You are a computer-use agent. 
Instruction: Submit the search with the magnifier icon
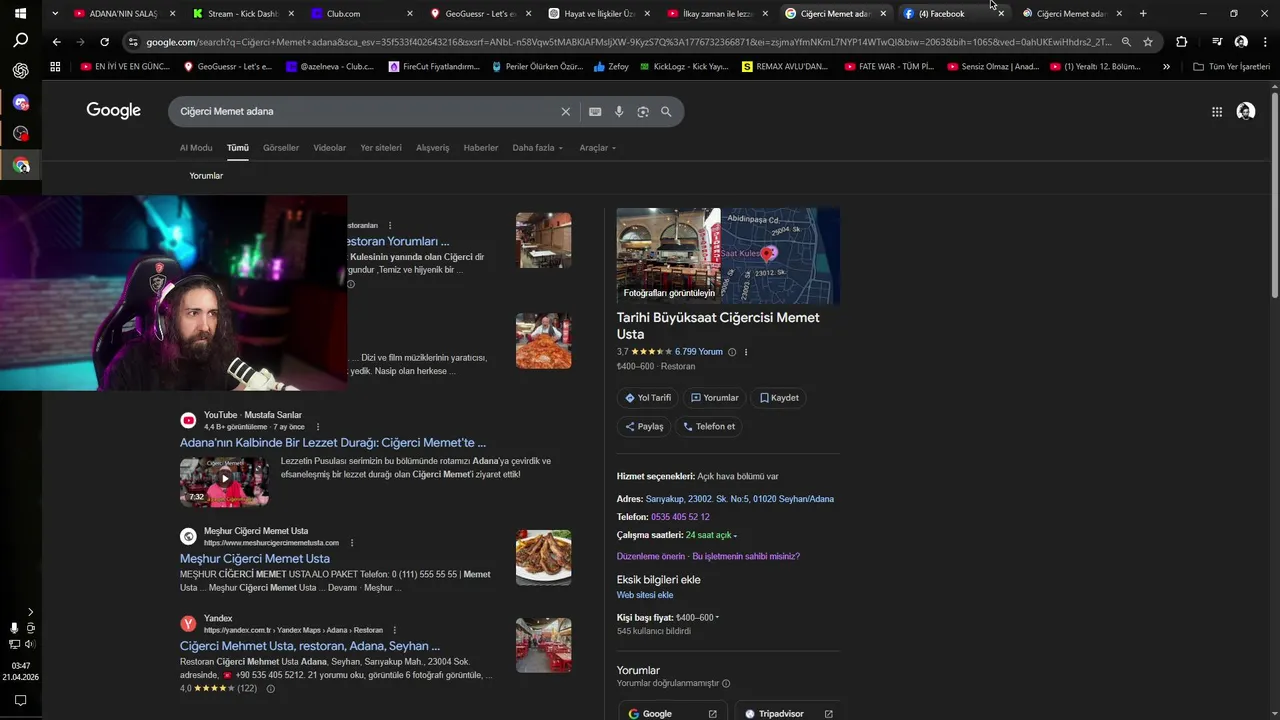pos(666,112)
